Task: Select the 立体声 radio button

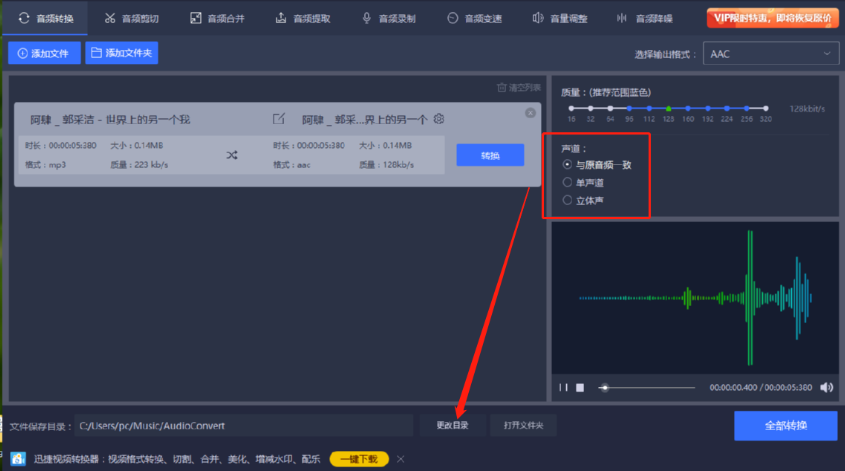Action: (567, 200)
